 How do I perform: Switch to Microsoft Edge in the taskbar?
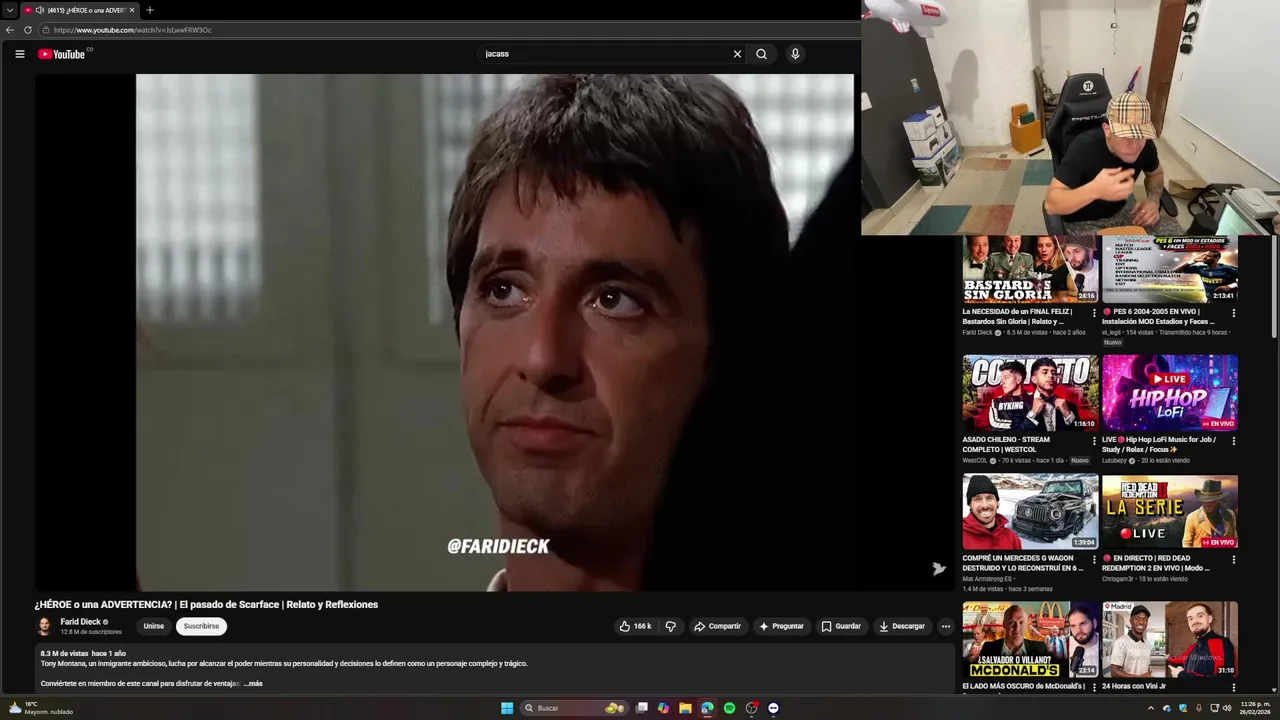[707, 708]
